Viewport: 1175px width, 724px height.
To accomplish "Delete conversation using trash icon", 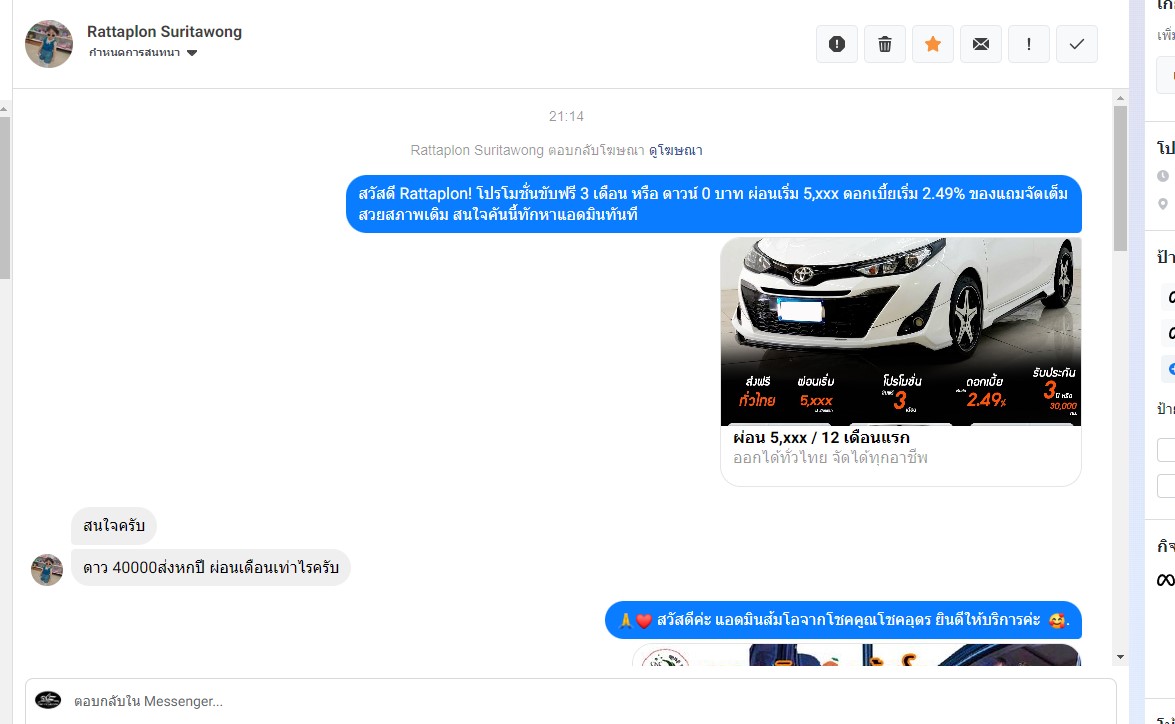I will [x=884, y=44].
